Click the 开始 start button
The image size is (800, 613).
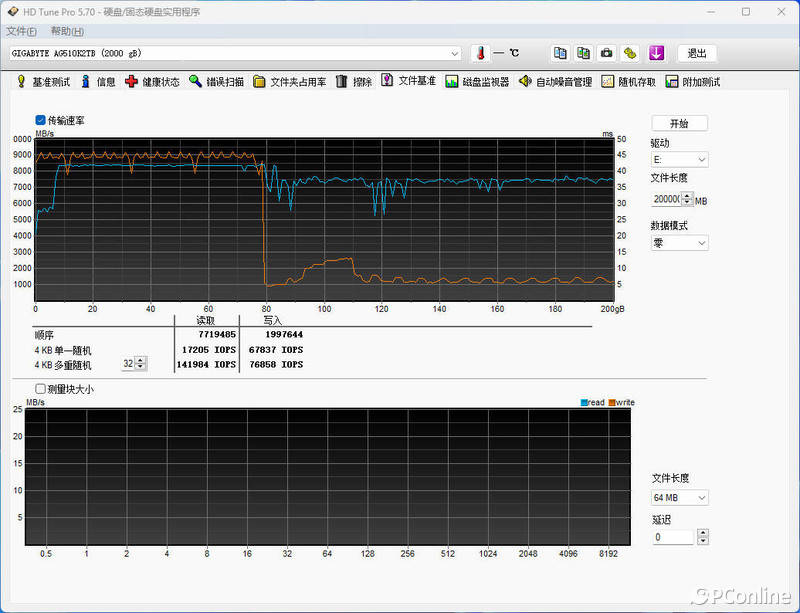(679, 124)
